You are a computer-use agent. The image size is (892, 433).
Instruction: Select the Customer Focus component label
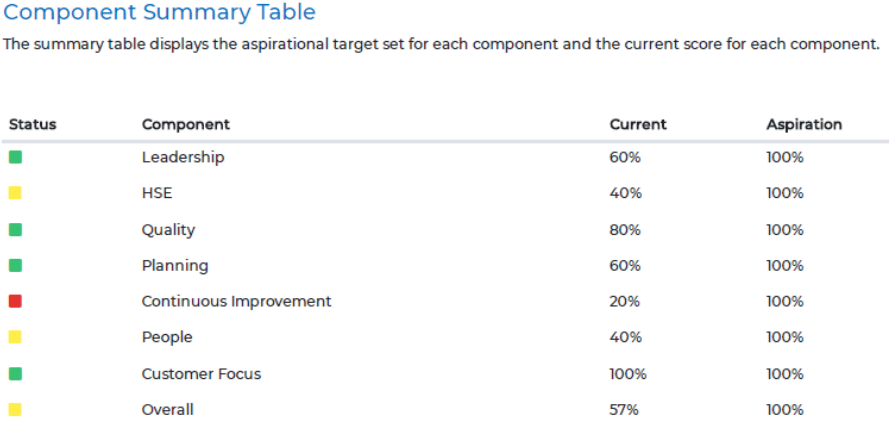tap(201, 374)
